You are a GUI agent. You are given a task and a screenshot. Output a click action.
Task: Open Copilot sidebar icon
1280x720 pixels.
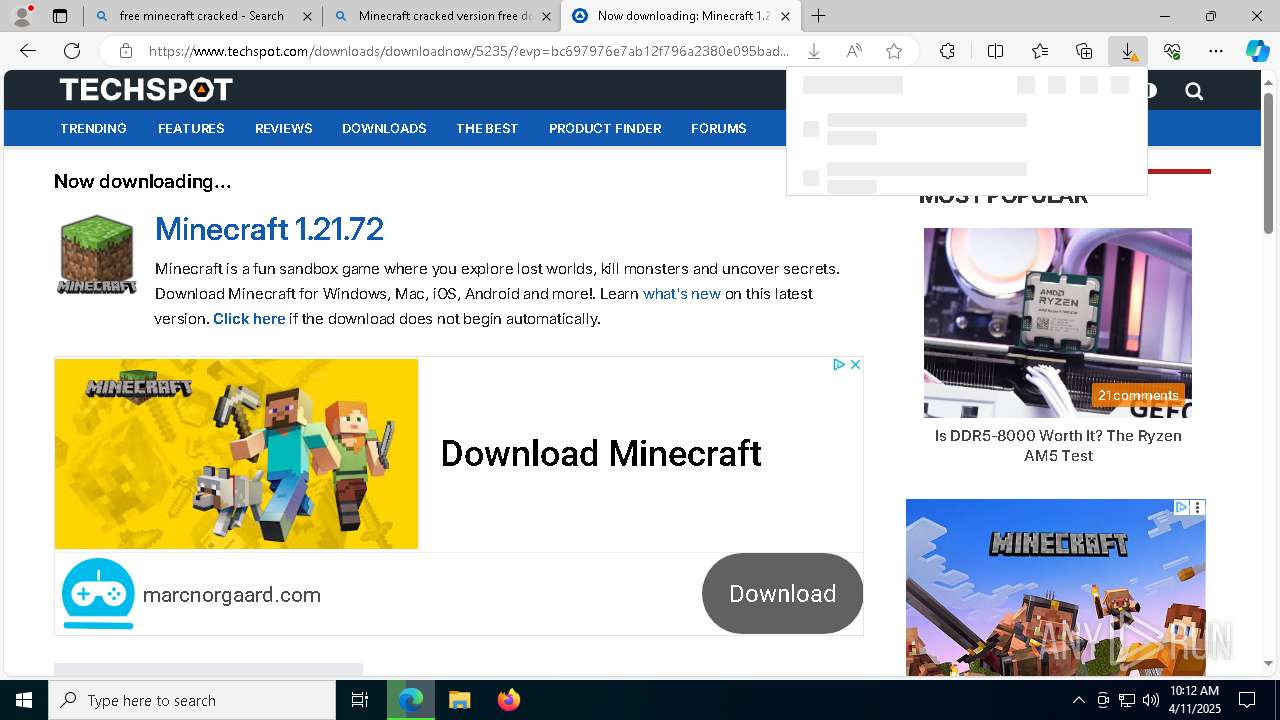[x=1258, y=51]
